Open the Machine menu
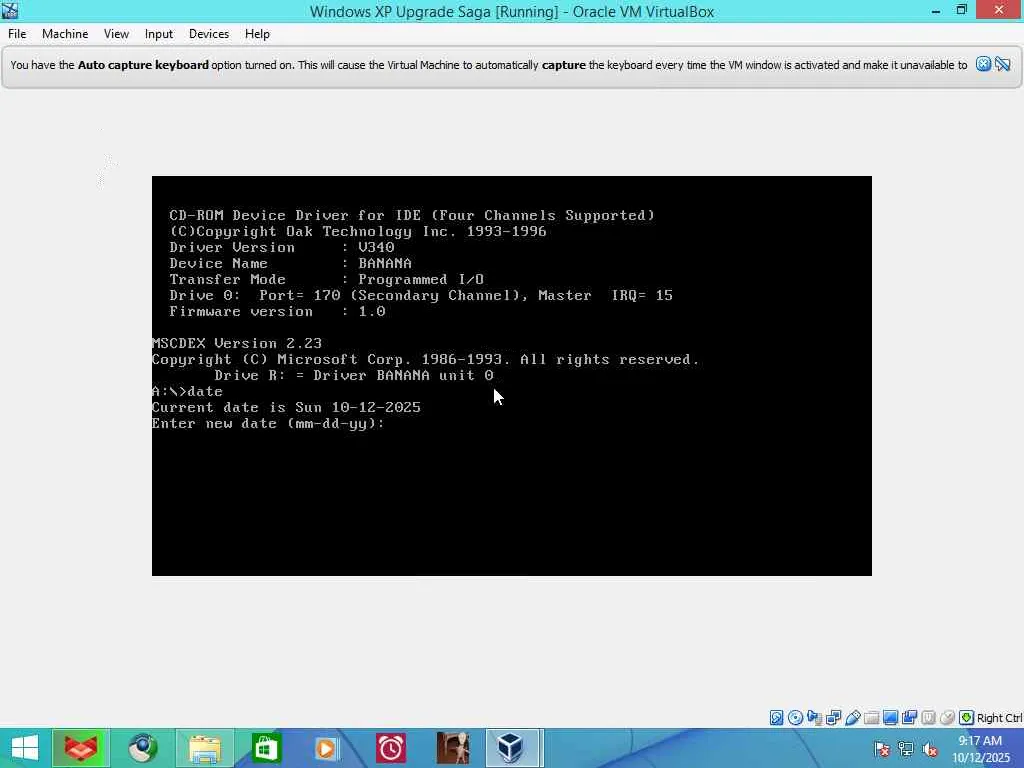 point(65,34)
